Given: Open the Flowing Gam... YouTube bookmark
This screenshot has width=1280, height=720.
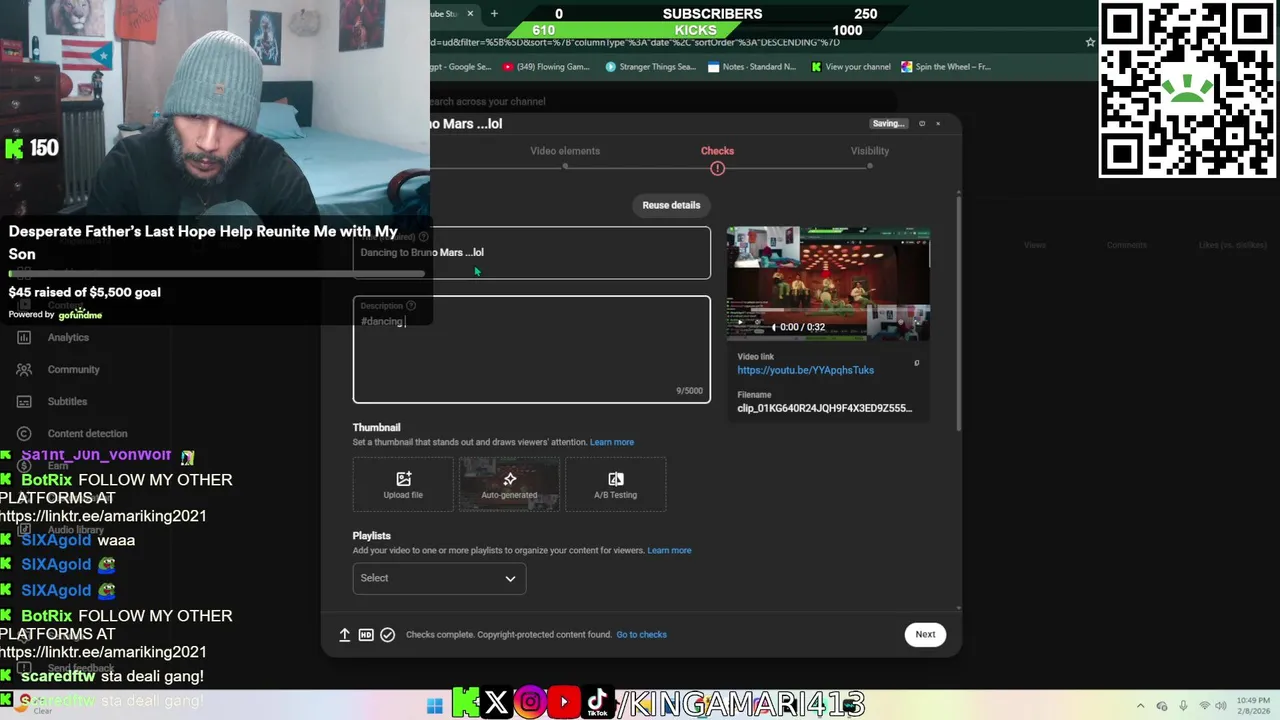Looking at the screenshot, I should [546, 67].
